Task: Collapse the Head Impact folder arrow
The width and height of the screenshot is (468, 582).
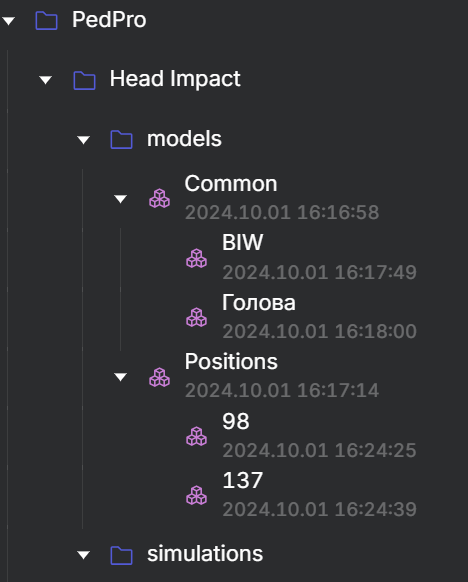Action: 46,80
